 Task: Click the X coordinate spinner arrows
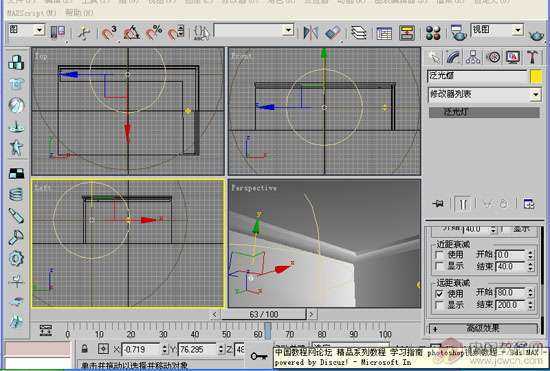click(165, 349)
